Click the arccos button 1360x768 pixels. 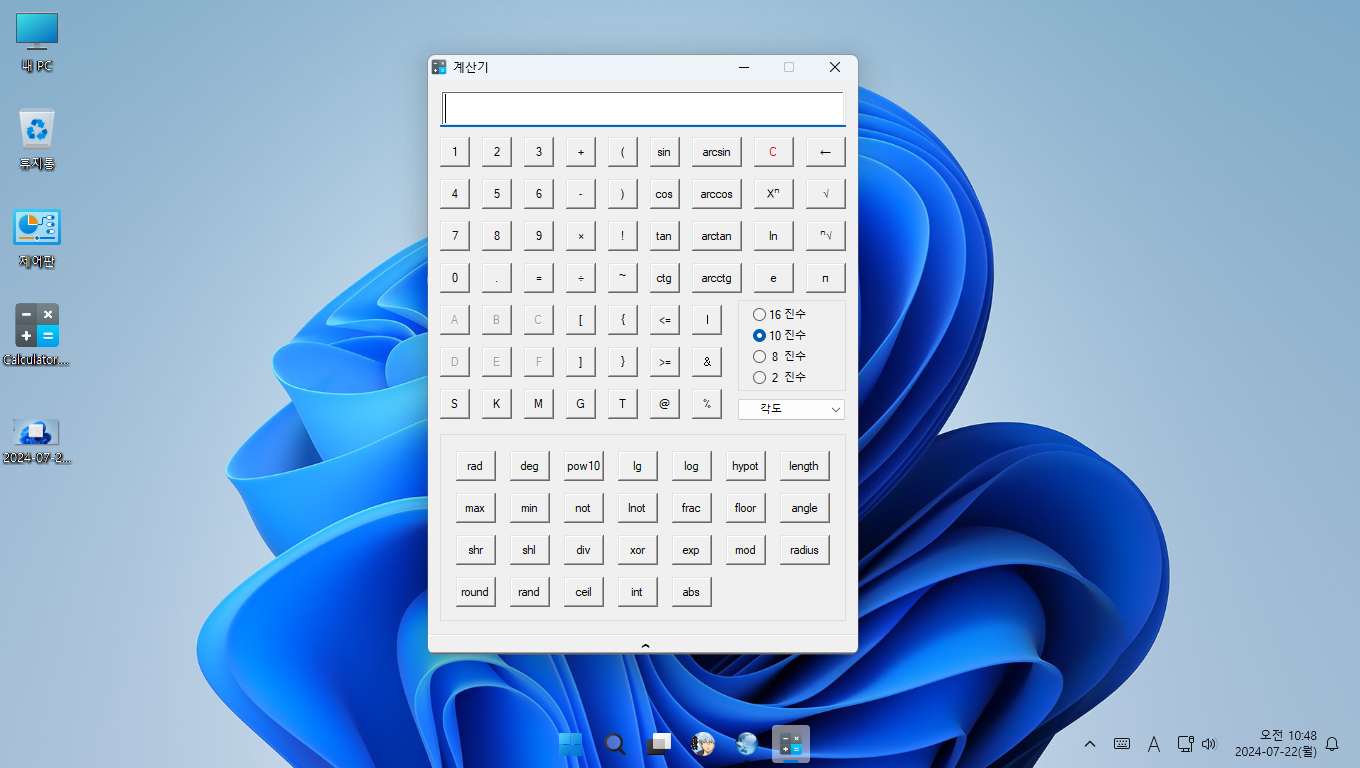(716, 194)
